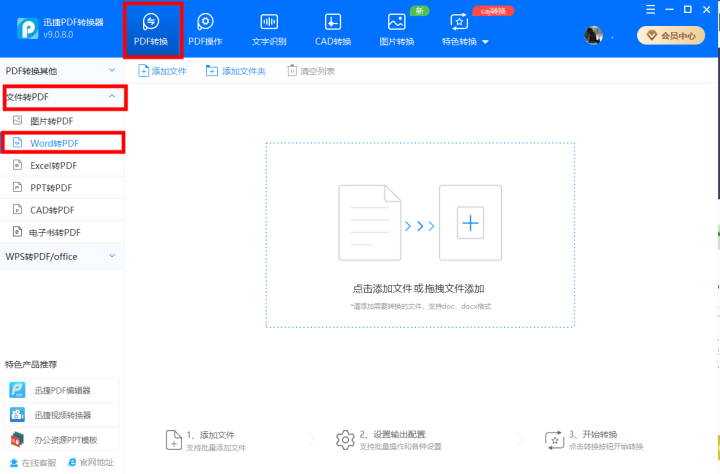Open 迅捷PDF编辑器 product recommendation

point(62,390)
